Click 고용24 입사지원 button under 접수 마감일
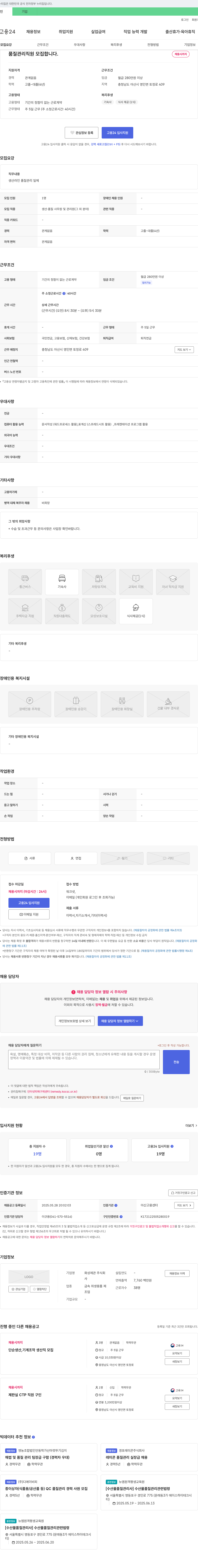The width and height of the screenshot is (198, 1568). pyautogui.click(x=29, y=903)
